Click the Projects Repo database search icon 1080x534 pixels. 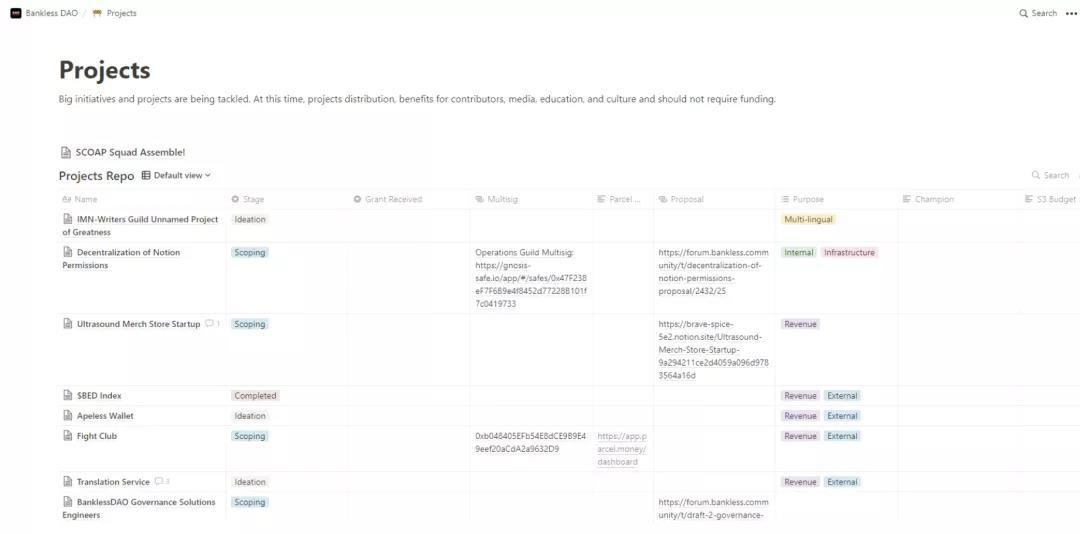click(1036, 175)
